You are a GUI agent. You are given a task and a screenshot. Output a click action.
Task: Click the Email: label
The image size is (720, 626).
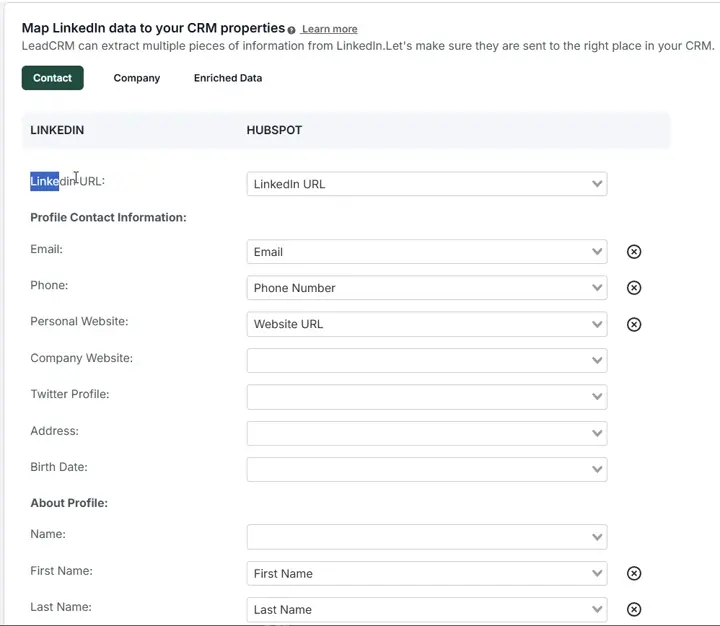pyautogui.click(x=46, y=249)
